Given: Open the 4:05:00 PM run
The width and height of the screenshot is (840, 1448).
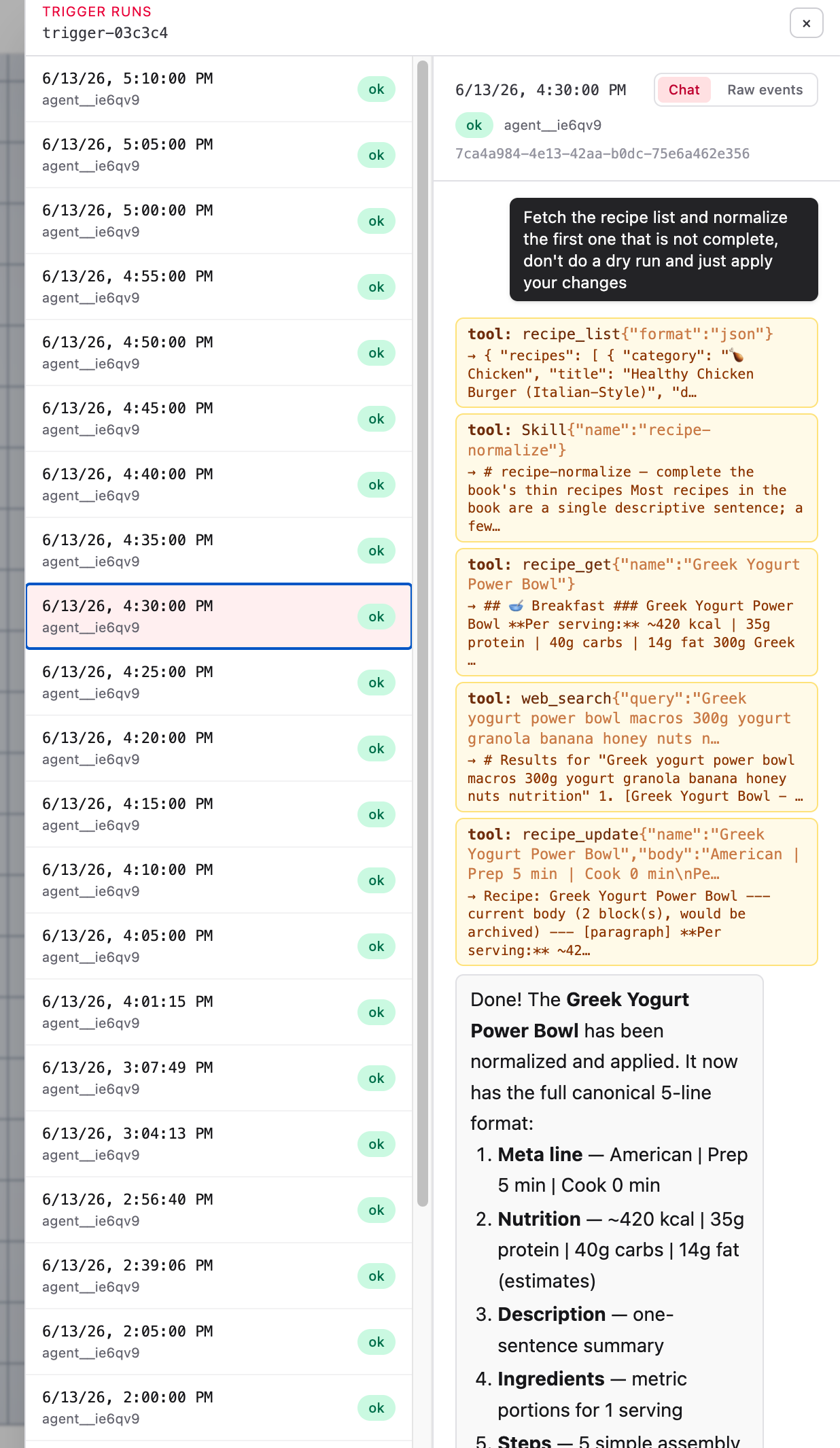Looking at the screenshot, I should (219, 946).
